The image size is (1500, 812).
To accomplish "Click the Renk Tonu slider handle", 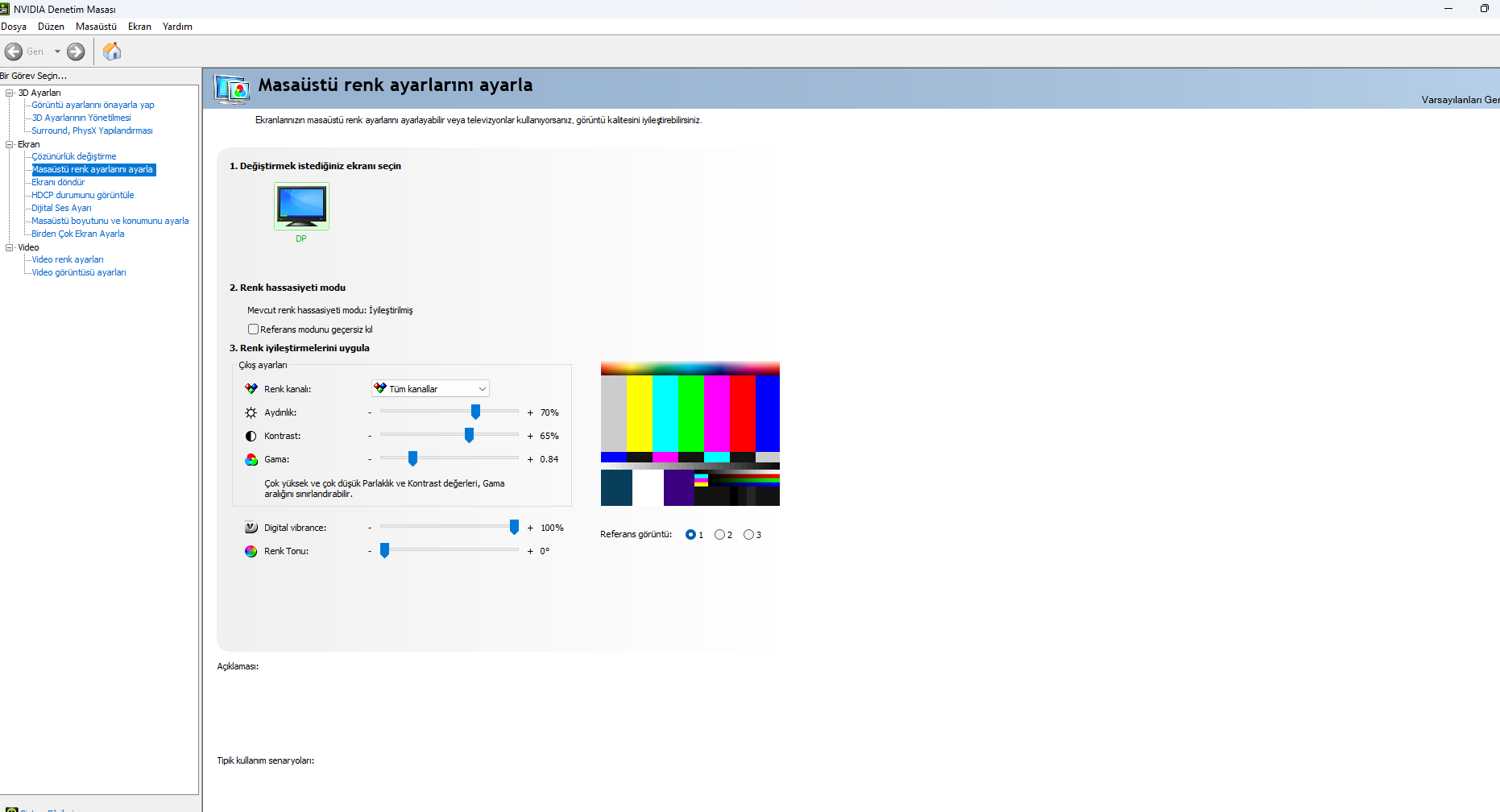I will coord(384,551).
